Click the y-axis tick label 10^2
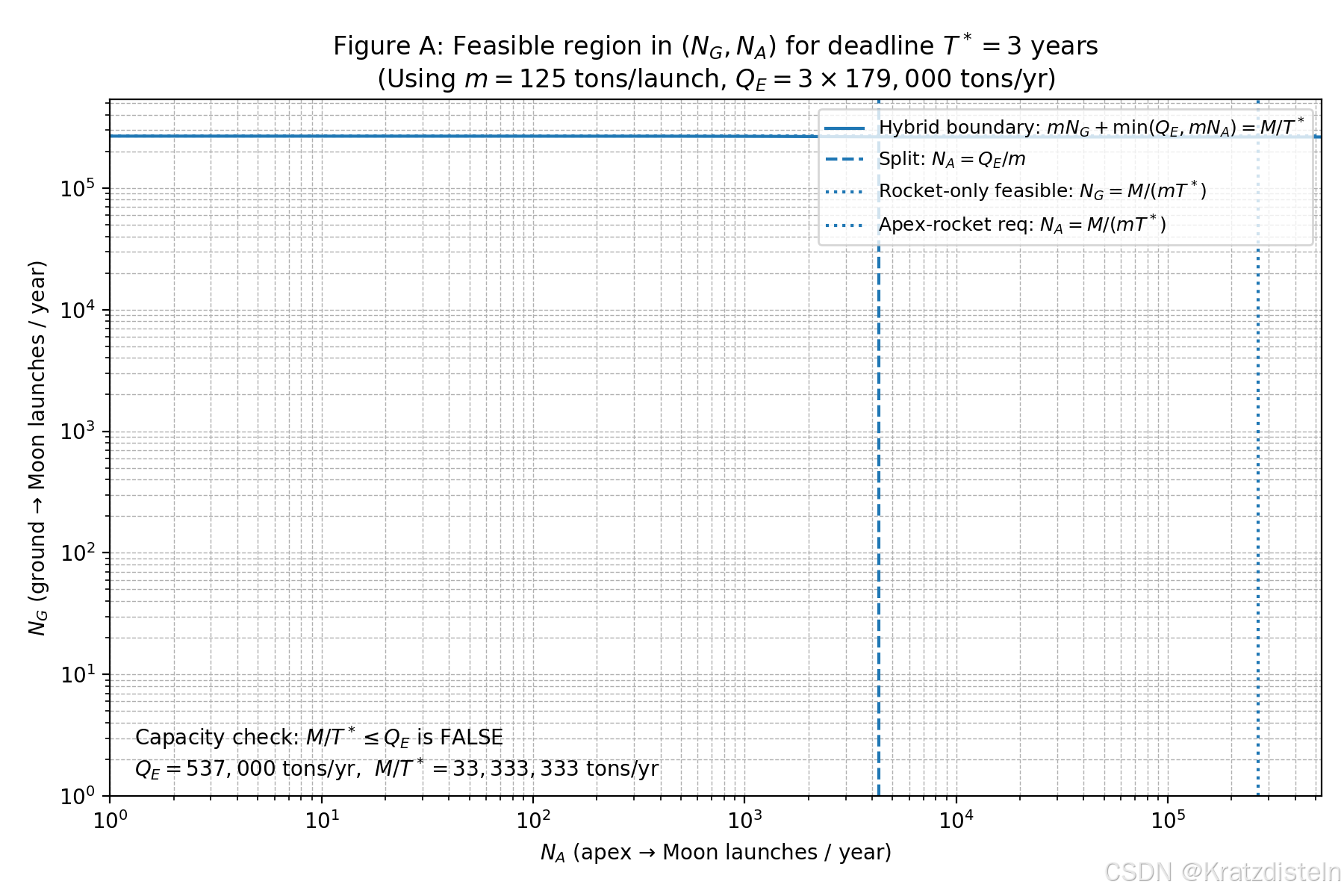This screenshot has height=896, width=1344. click(x=78, y=553)
